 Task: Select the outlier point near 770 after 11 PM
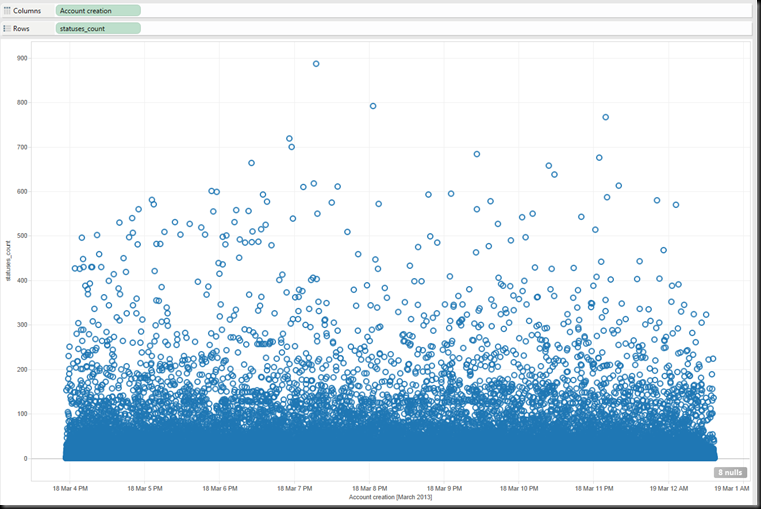605,117
